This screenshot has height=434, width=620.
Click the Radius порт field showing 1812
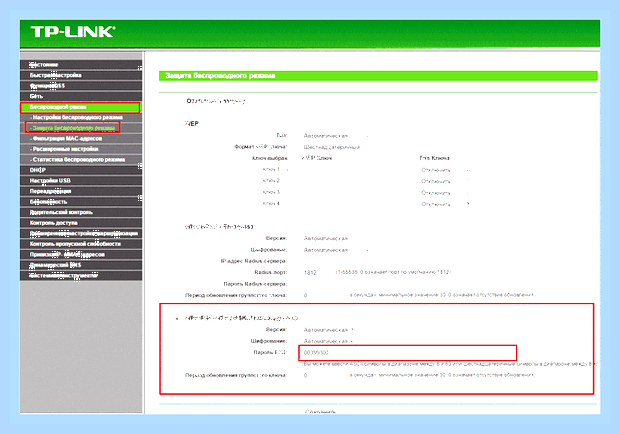pos(318,272)
